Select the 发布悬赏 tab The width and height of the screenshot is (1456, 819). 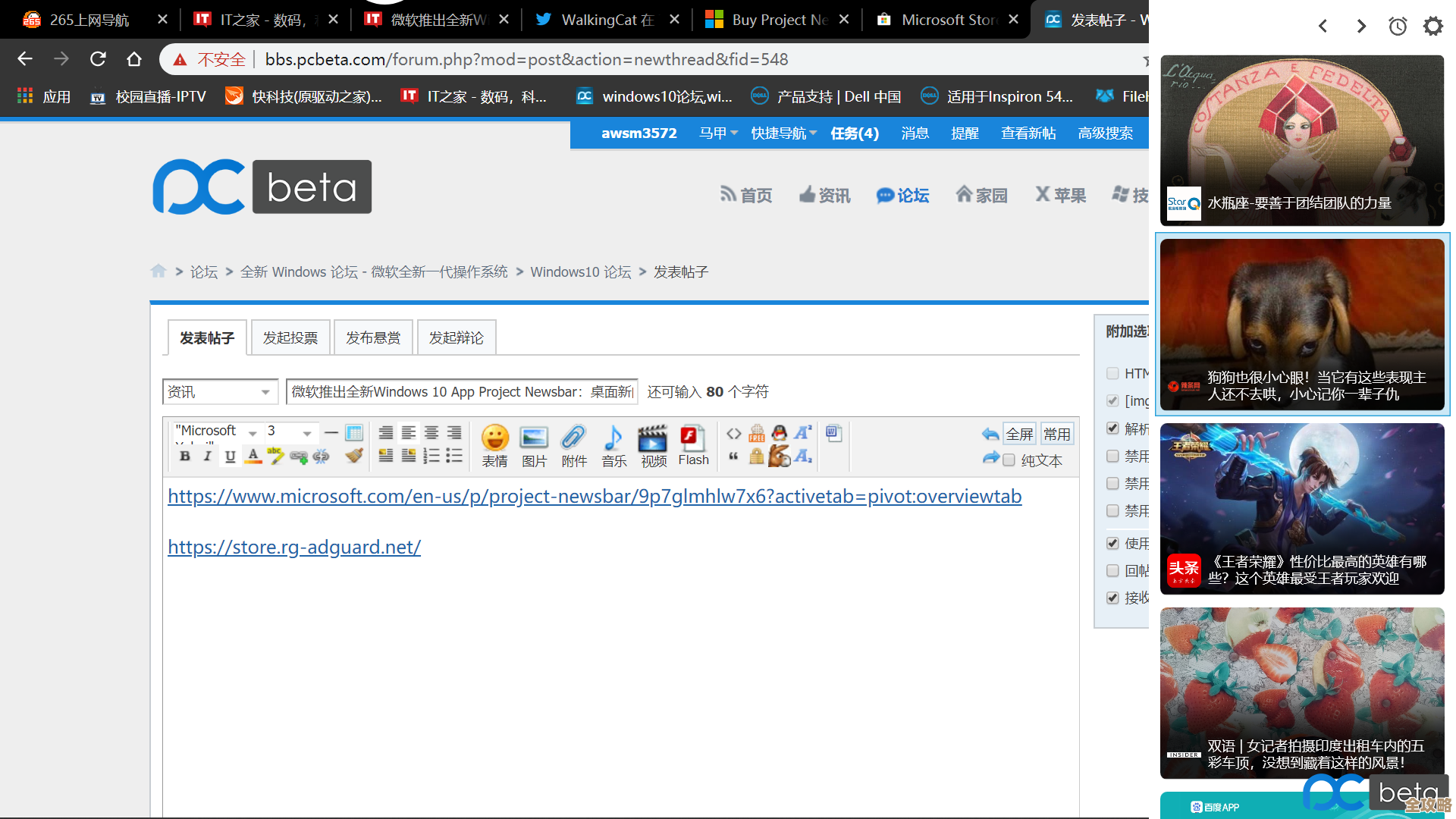click(x=373, y=337)
